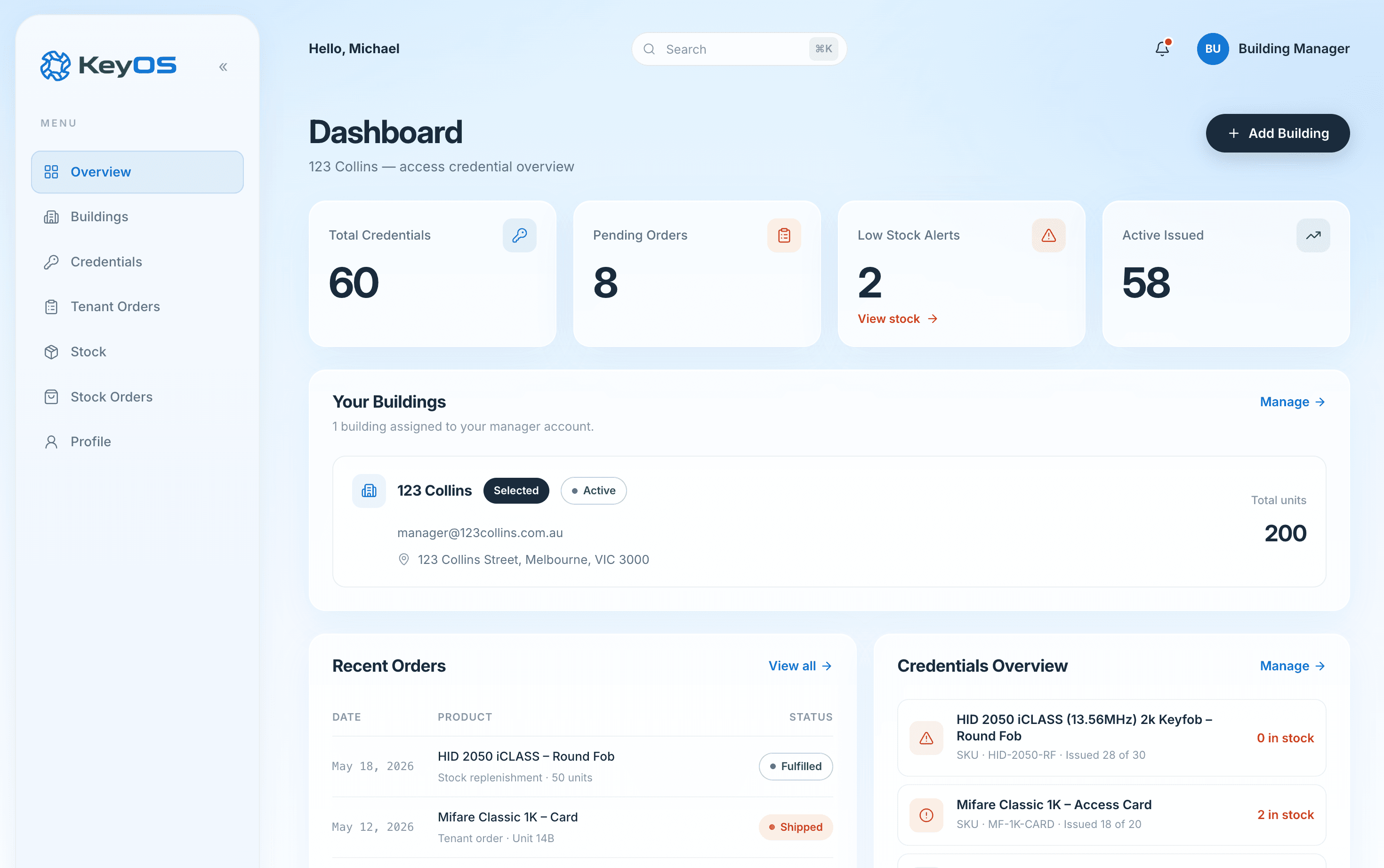Open Credentials from the sidebar menu
This screenshot has height=868, width=1384.
click(x=137, y=262)
